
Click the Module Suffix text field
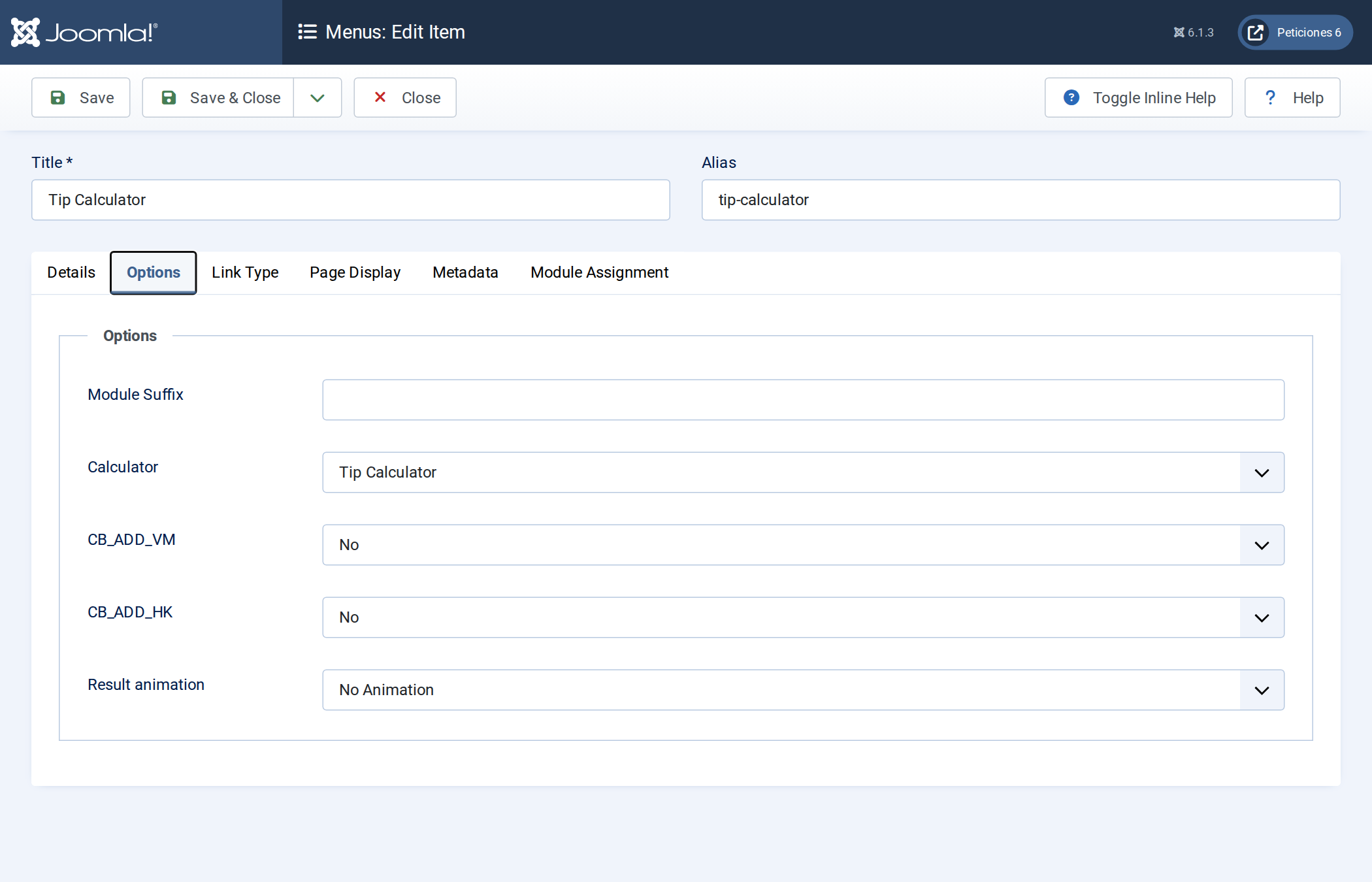804,400
